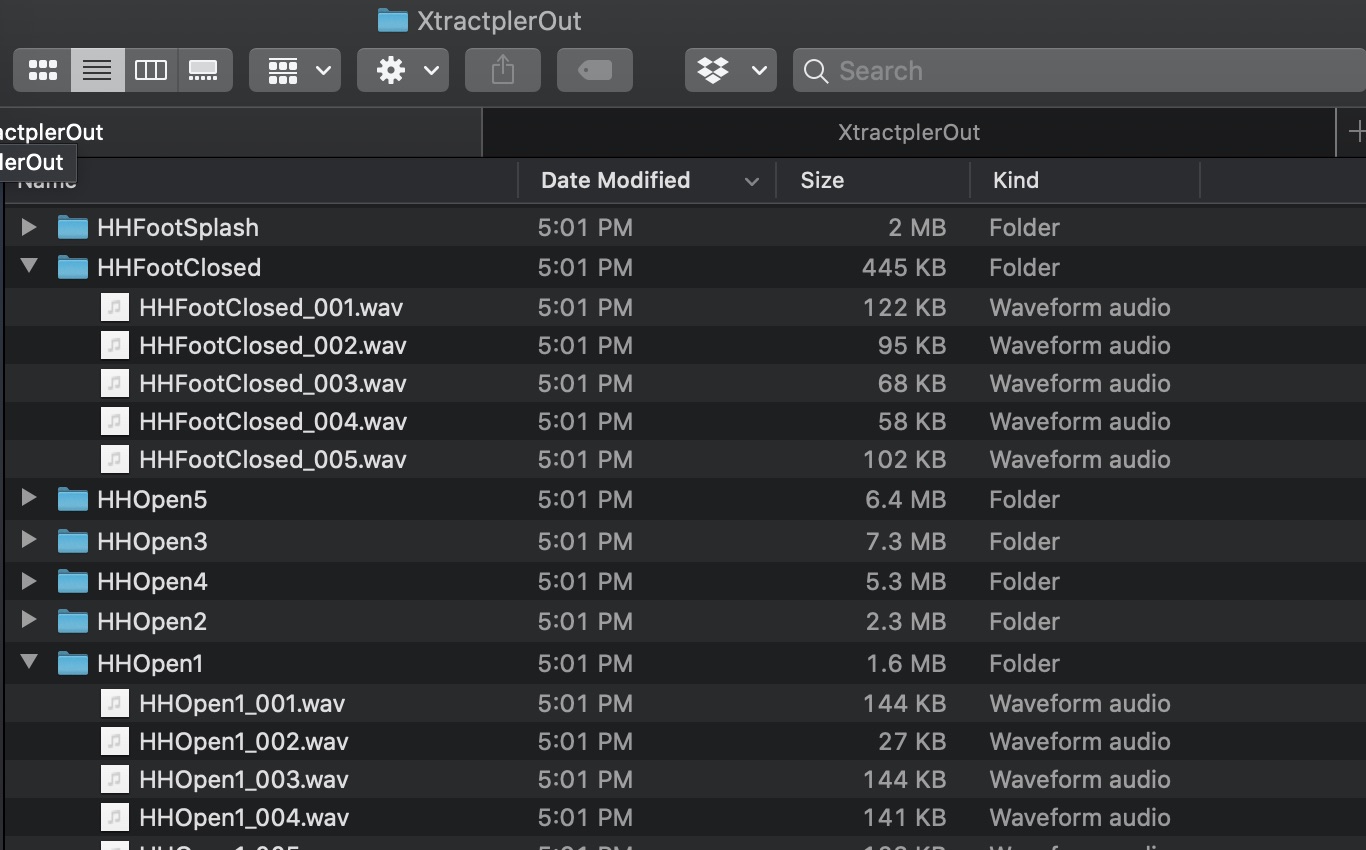1366x850 pixels.
Task: Open the group-by dropdown in the toolbar
Action: pos(294,70)
